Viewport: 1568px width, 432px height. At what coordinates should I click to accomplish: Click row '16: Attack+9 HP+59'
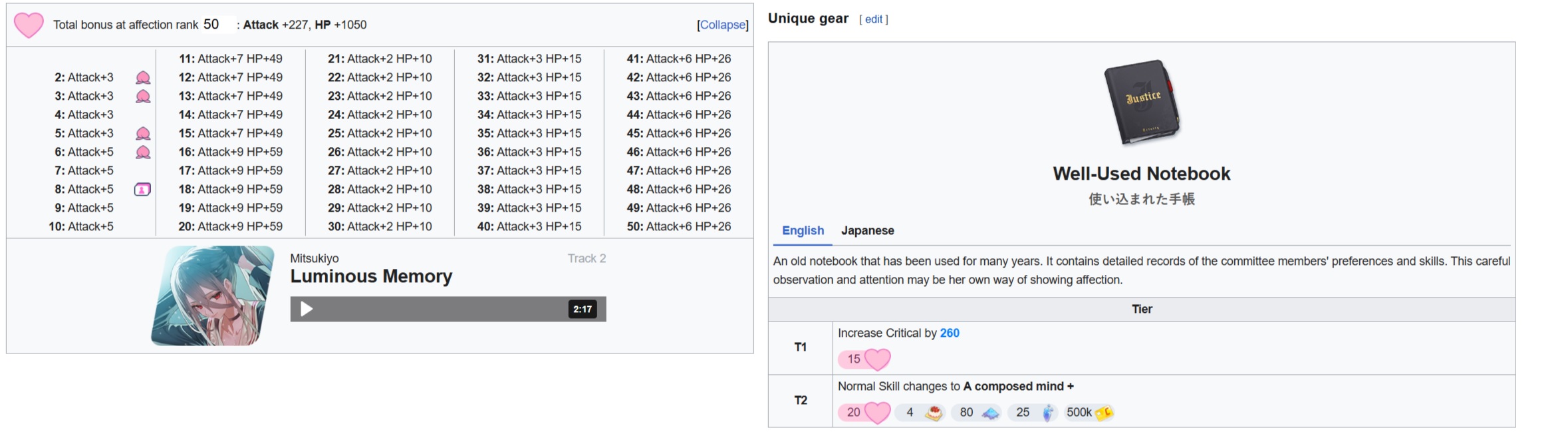pyautogui.click(x=230, y=152)
